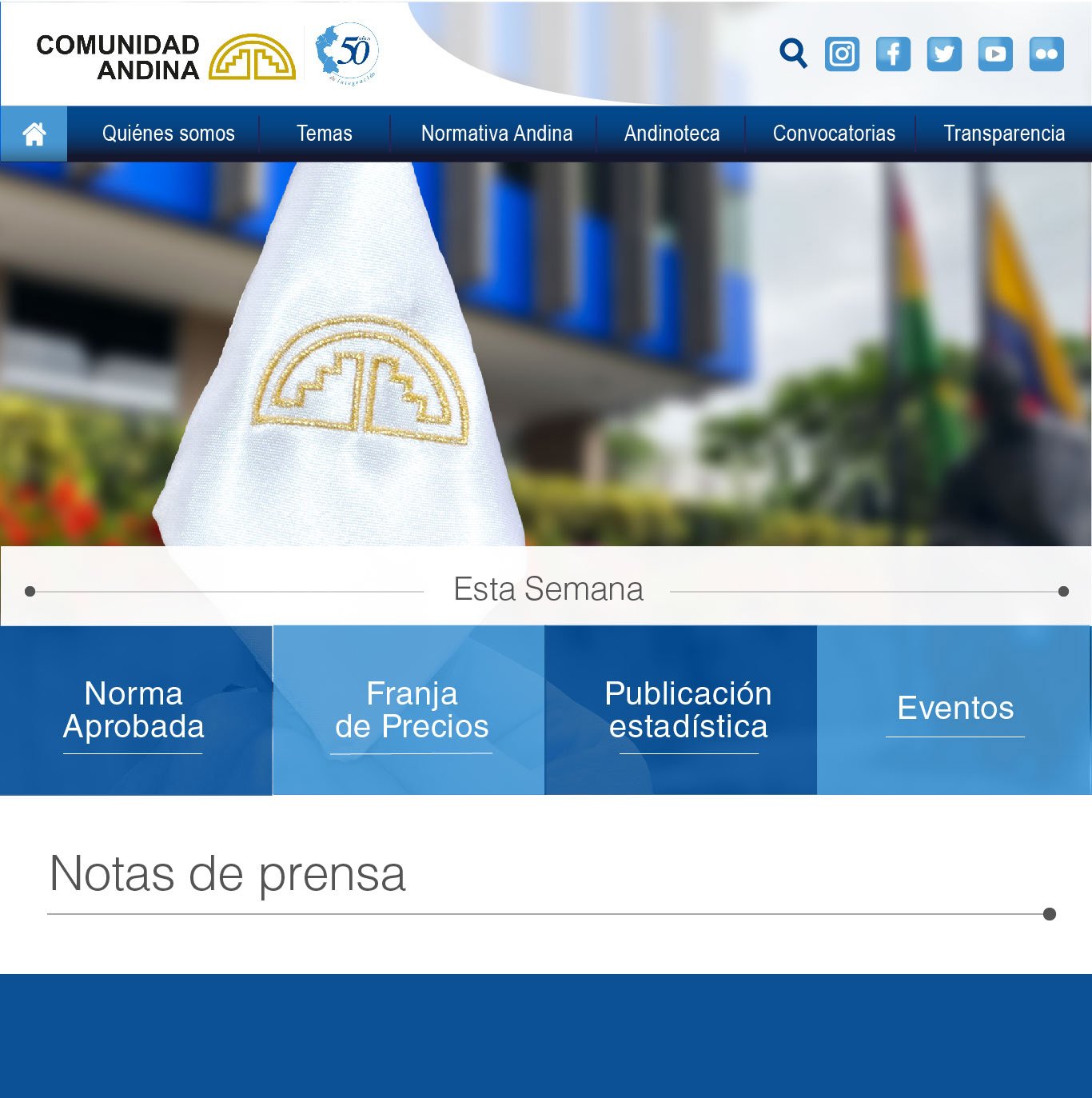Select the Norma Aprobada tile
Image resolution: width=1092 pixels, height=1098 pixels.
[x=134, y=709]
